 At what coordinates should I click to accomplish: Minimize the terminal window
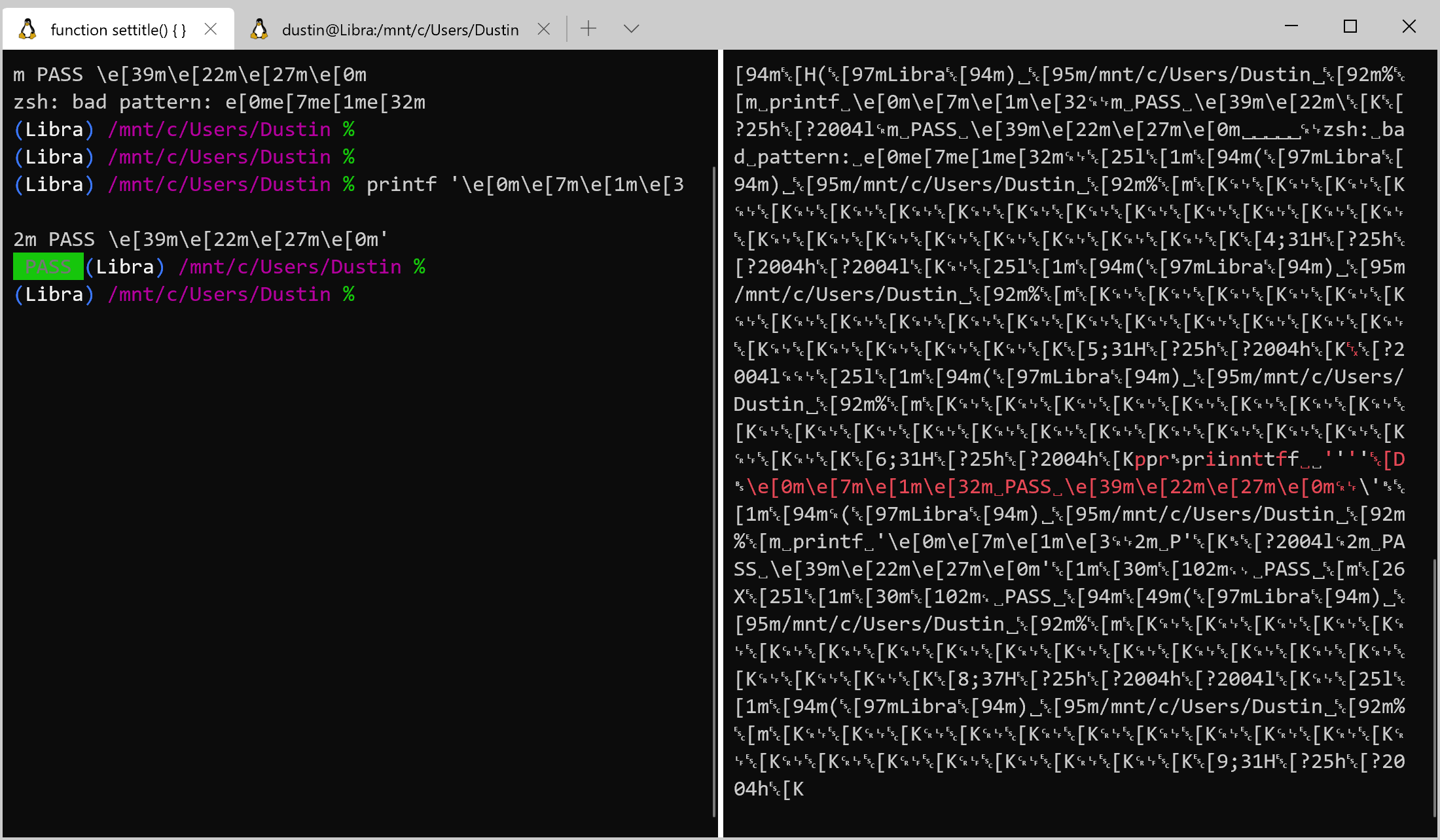tap(1291, 26)
